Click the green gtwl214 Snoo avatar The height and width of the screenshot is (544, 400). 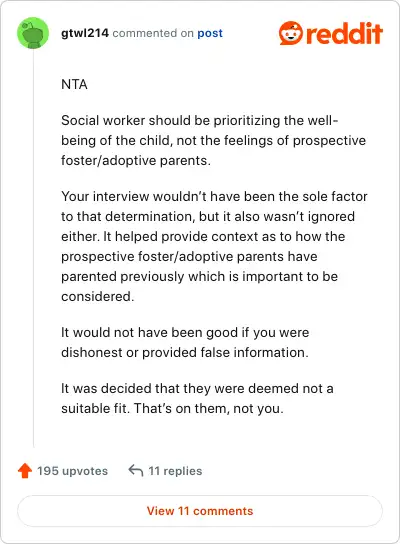[x=33, y=33]
